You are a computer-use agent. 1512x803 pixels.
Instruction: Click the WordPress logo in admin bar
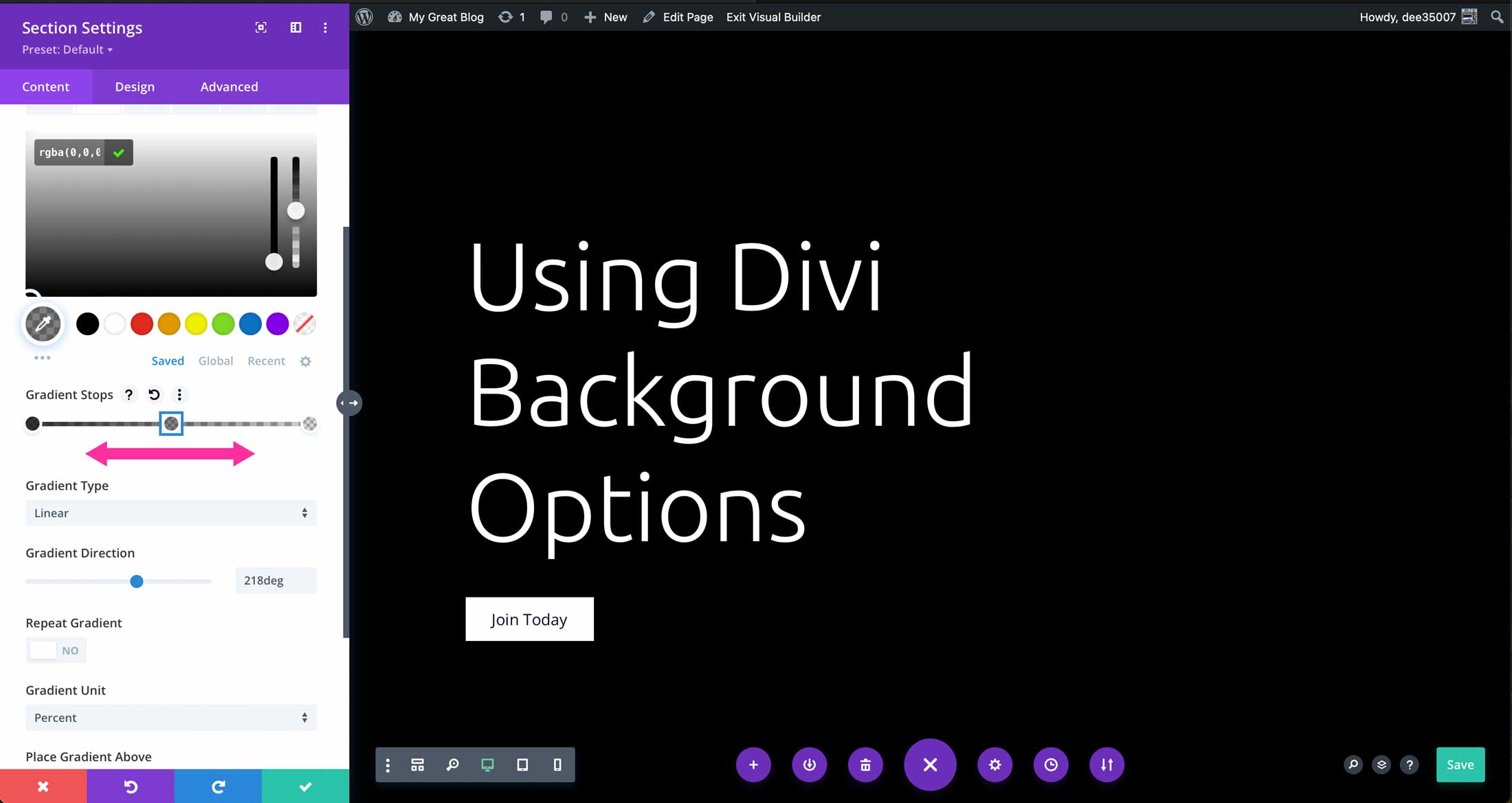click(364, 17)
